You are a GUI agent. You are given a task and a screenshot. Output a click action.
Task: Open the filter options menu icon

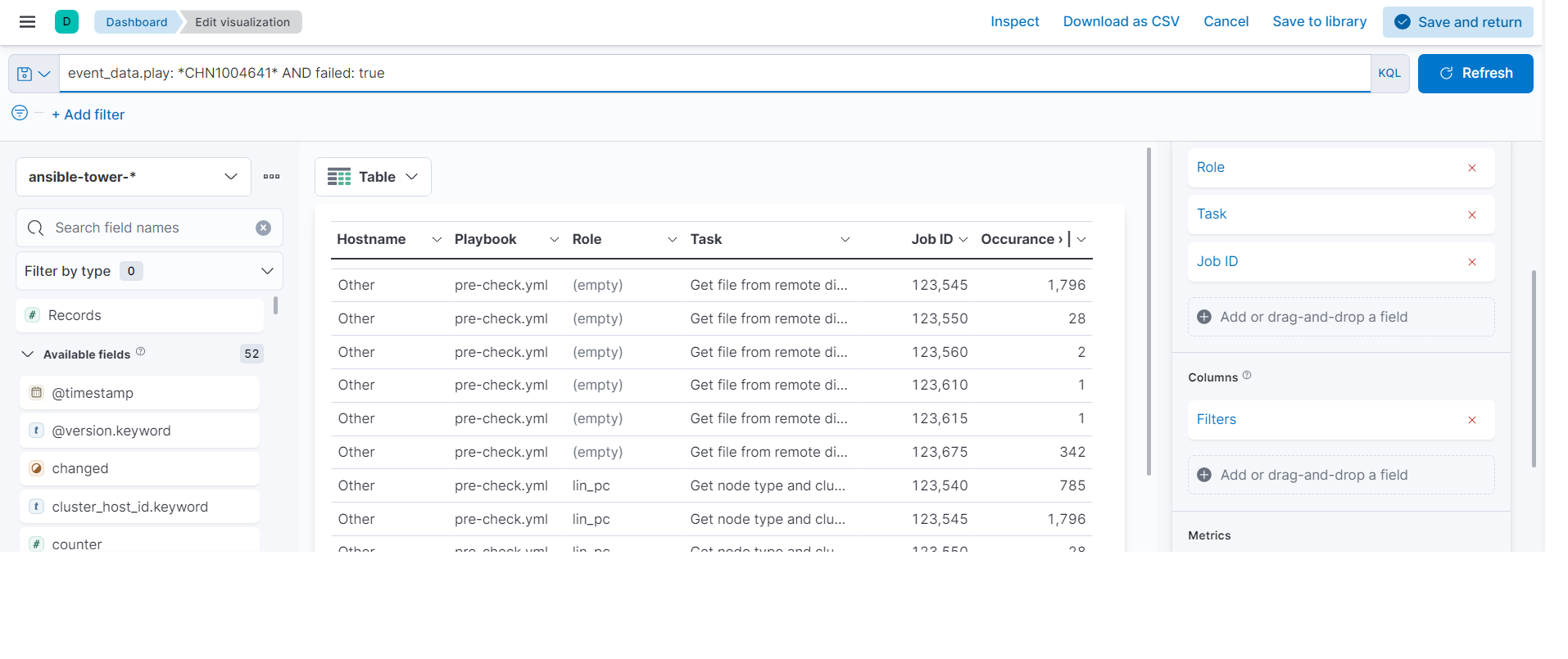pyautogui.click(x=20, y=113)
